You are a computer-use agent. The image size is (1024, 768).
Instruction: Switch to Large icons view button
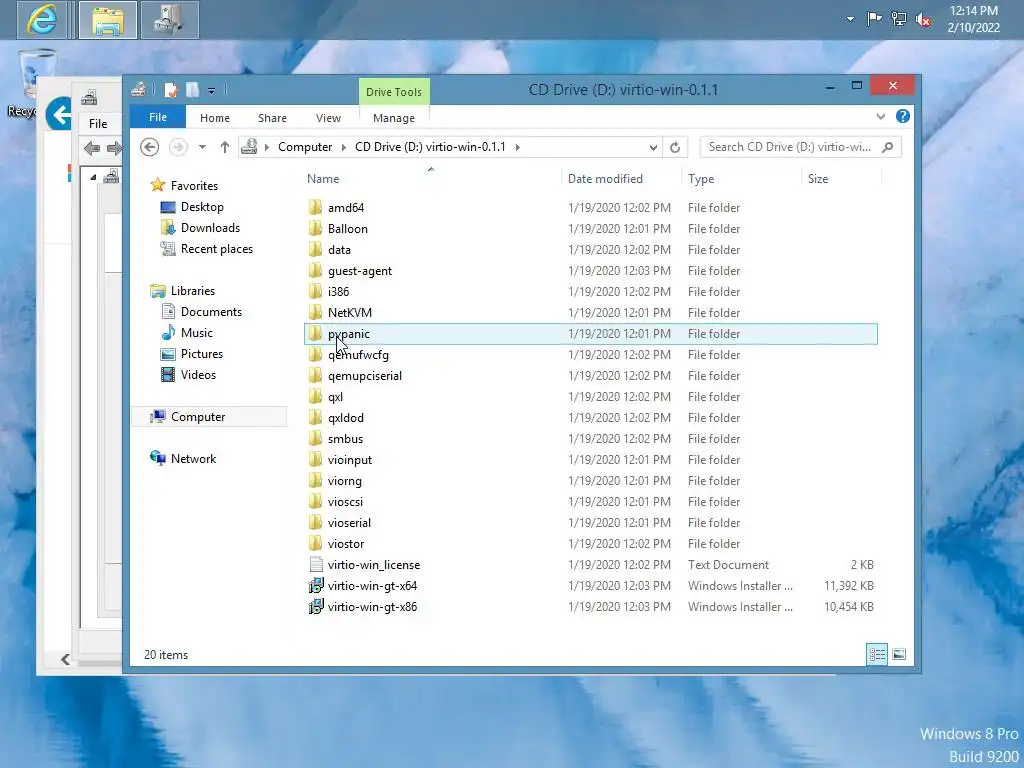(x=899, y=654)
